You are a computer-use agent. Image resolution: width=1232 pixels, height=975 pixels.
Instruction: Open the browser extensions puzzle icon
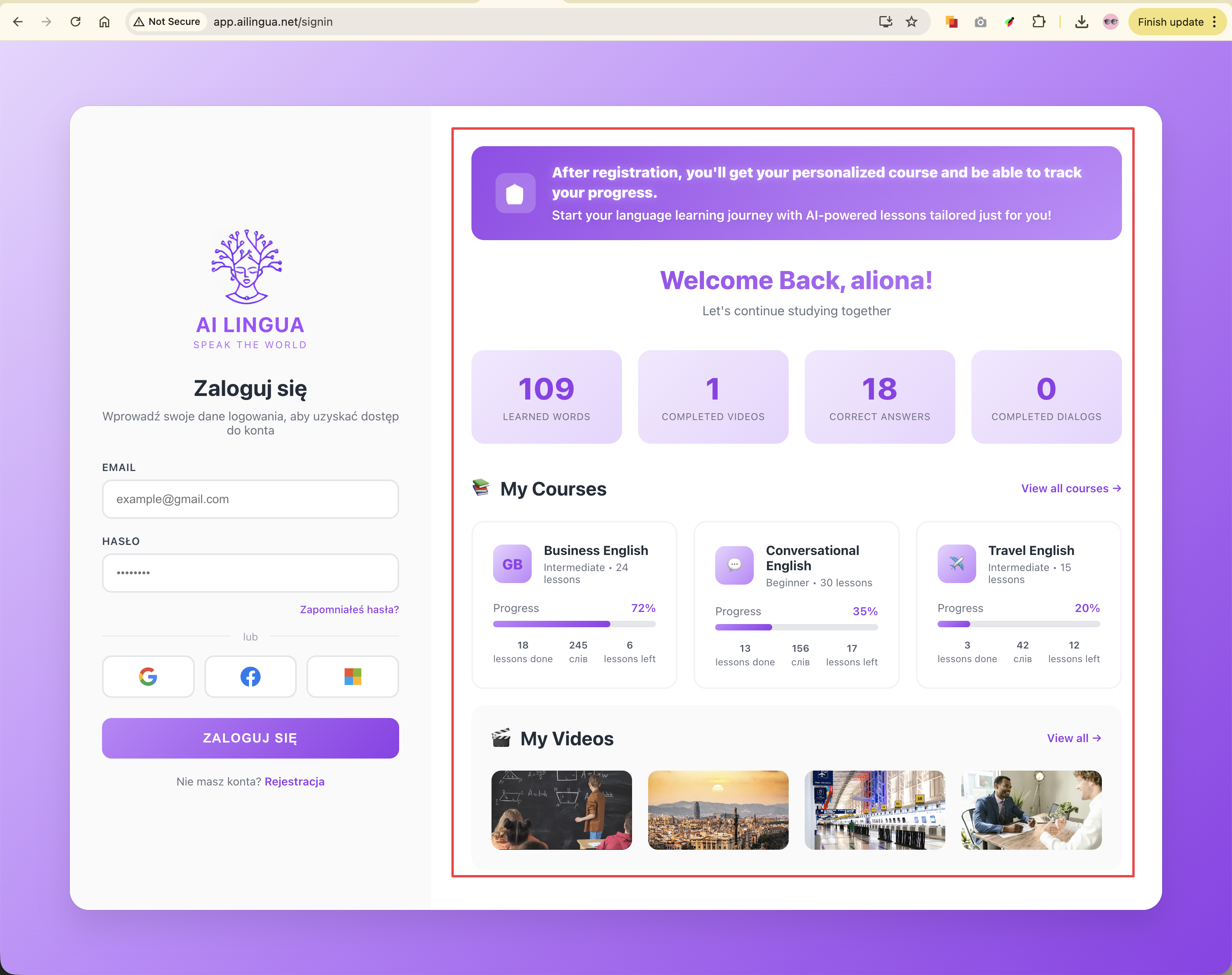tap(1038, 22)
